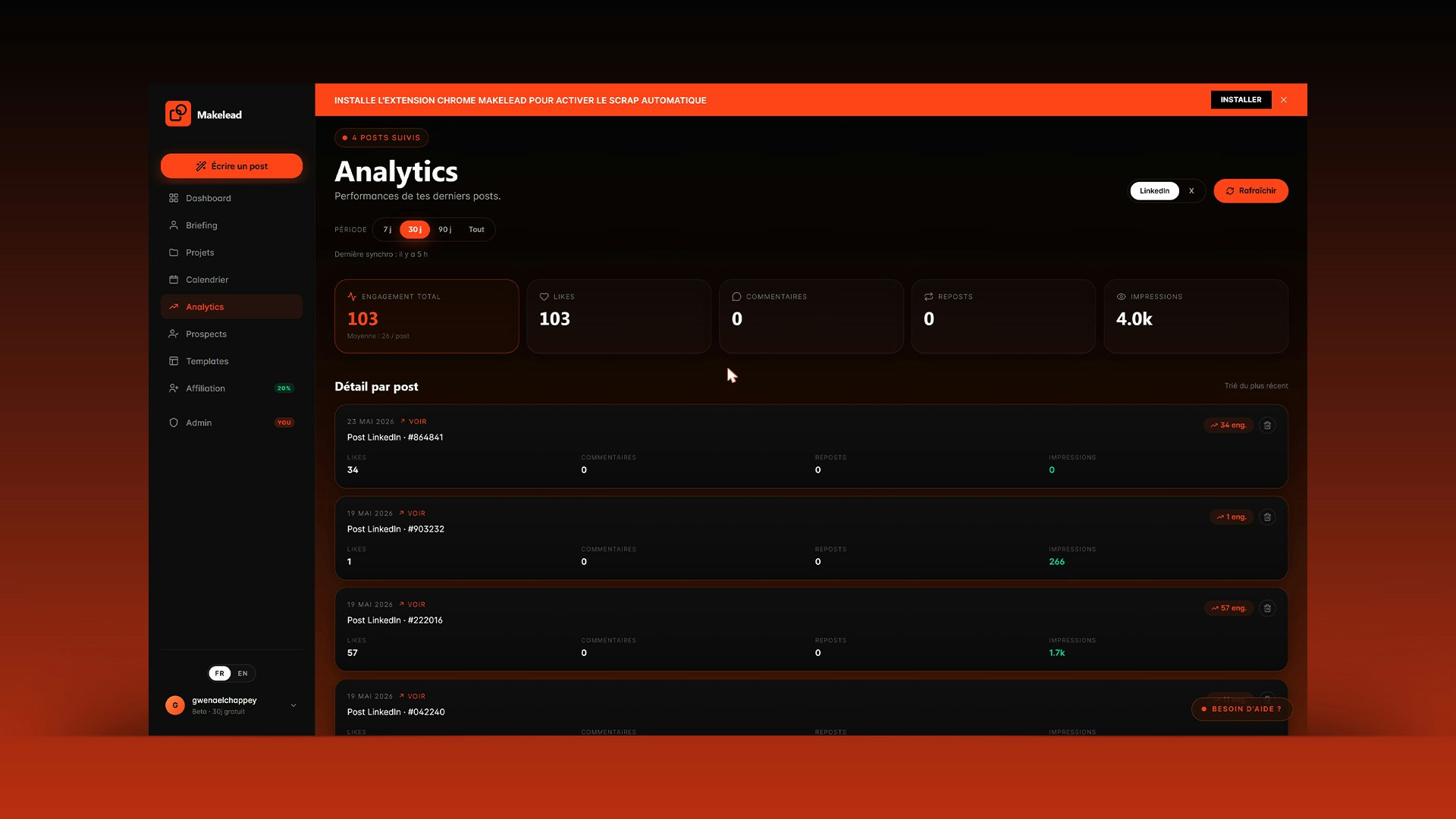This screenshot has width=1456, height=819.
Task: Go to Projets section
Action: (x=231, y=253)
